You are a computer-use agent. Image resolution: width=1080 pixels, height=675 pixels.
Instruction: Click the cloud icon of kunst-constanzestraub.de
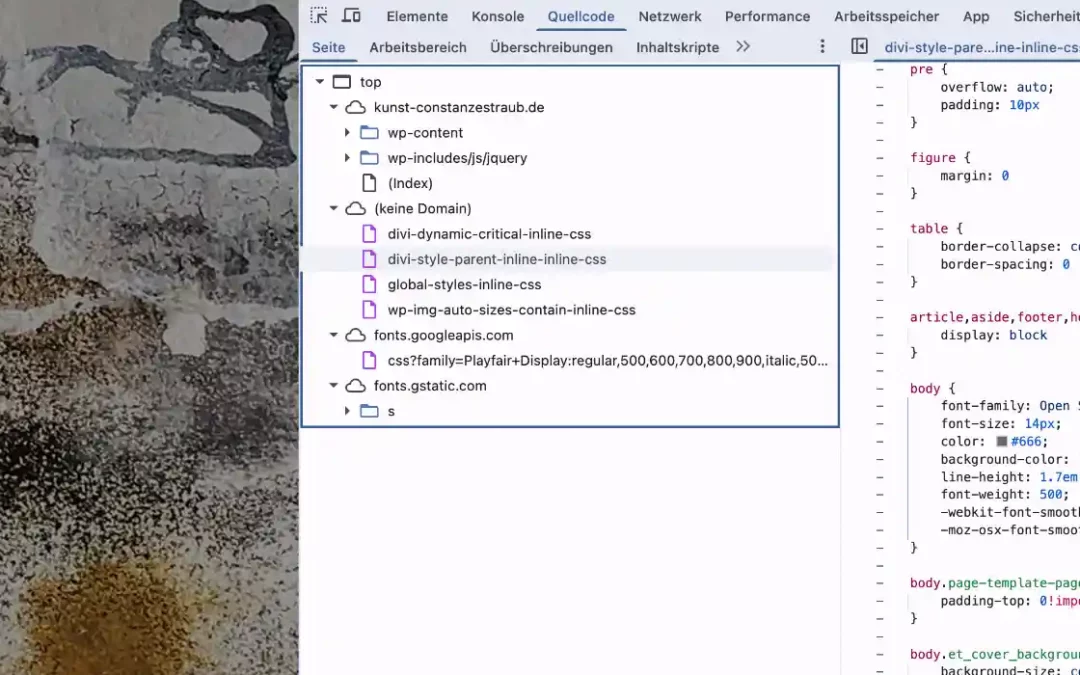[x=355, y=107]
